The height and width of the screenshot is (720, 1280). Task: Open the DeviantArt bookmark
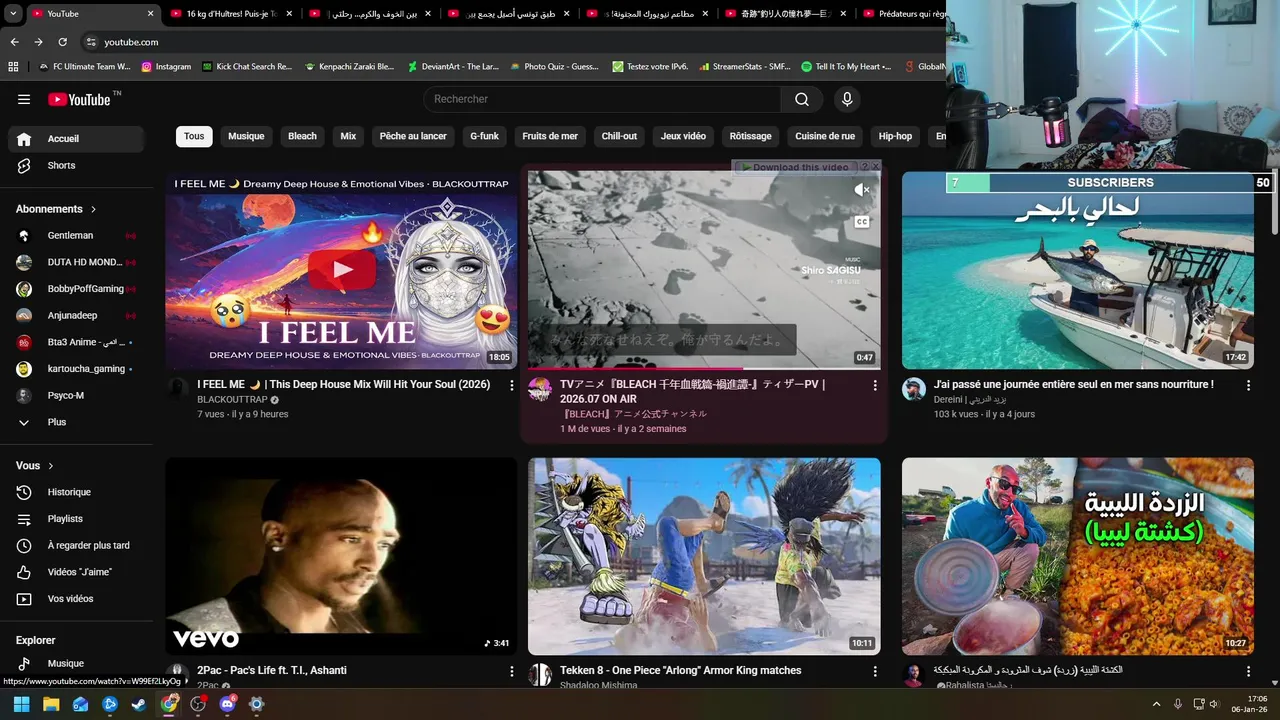(x=453, y=67)
